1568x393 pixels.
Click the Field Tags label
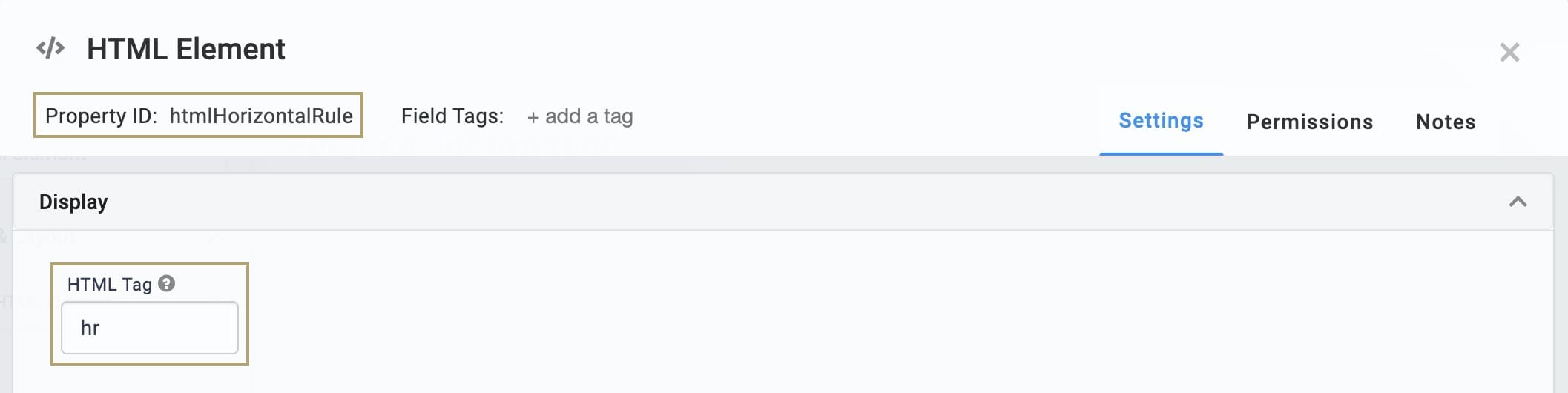coord(452,116)
